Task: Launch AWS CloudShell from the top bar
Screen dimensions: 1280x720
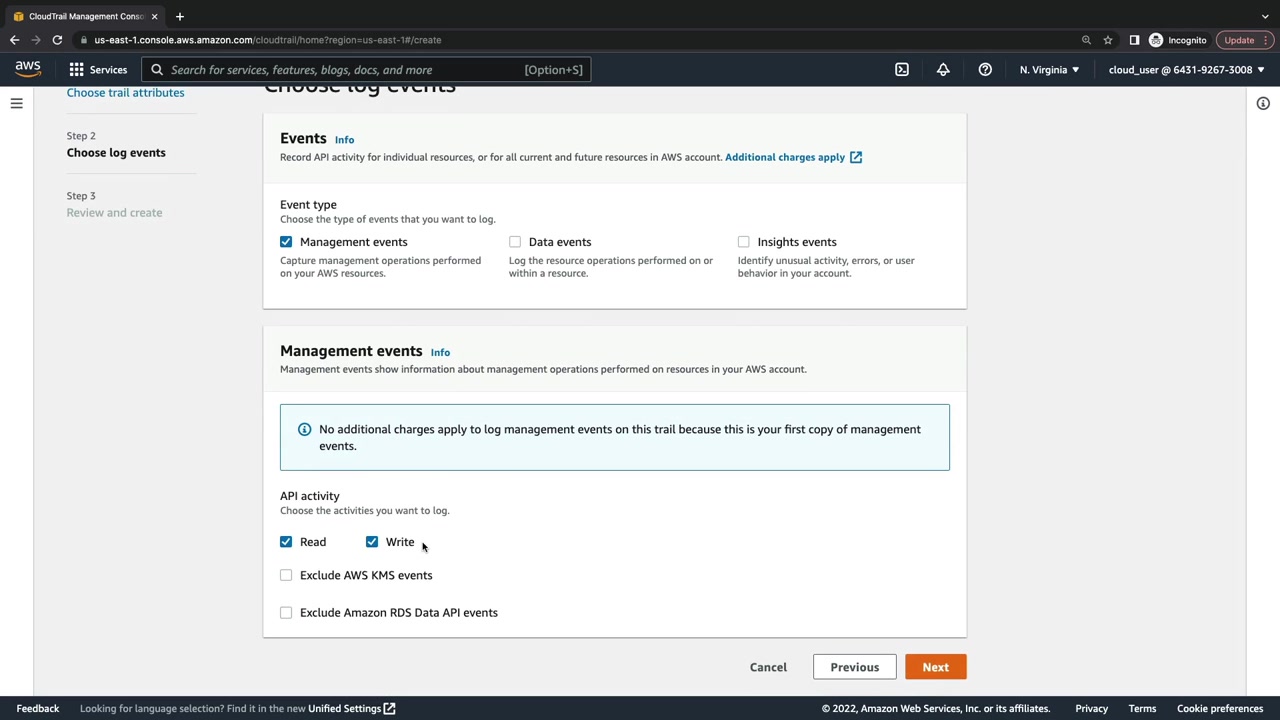Action: coord(902,70)
